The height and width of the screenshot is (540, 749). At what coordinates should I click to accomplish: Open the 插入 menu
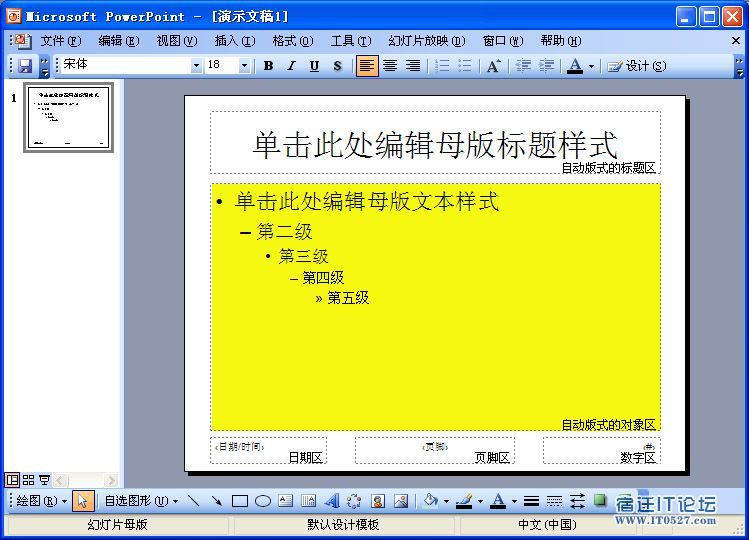coord(235,41)
